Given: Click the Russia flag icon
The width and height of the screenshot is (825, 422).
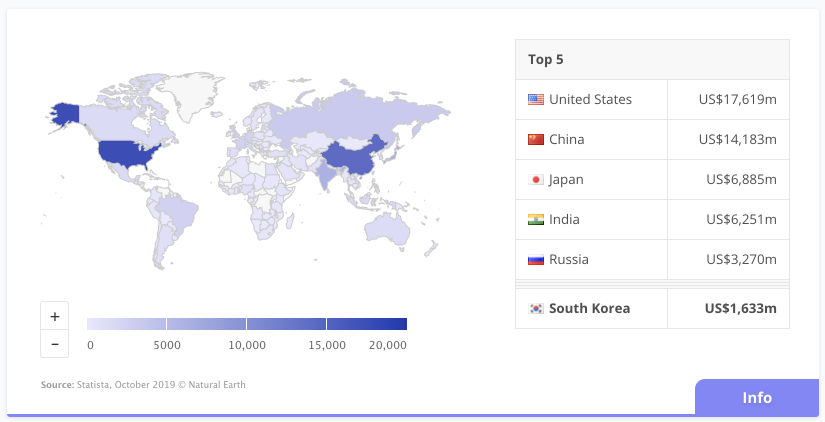Looking at the screenshot, I should (536, 259).
